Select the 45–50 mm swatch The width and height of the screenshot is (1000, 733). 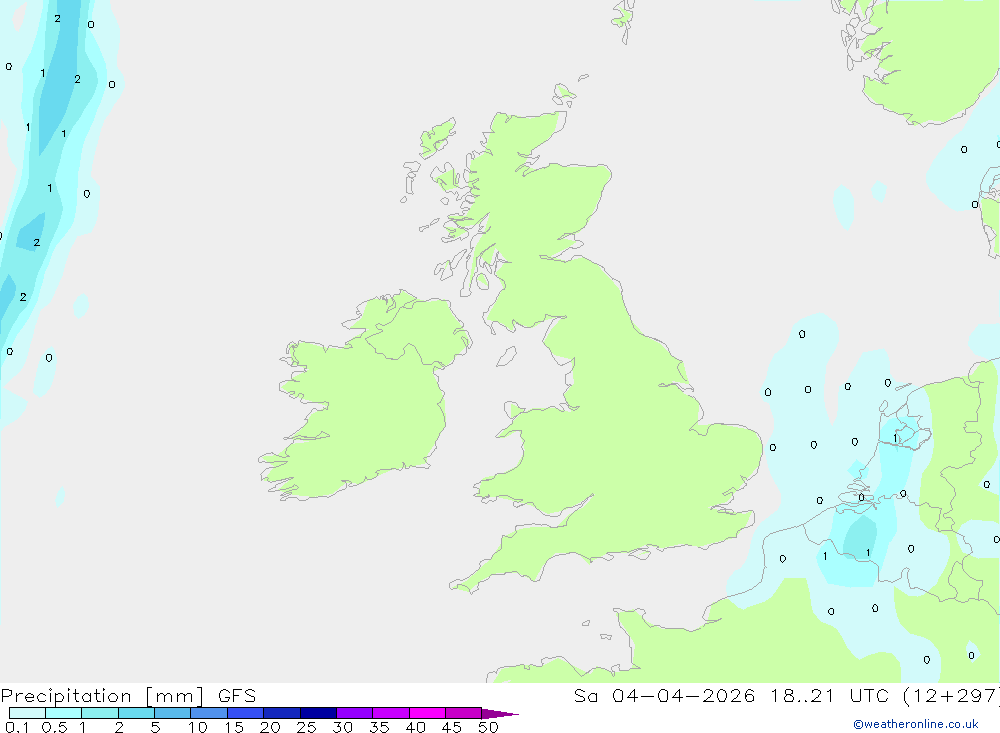[463, 713]
